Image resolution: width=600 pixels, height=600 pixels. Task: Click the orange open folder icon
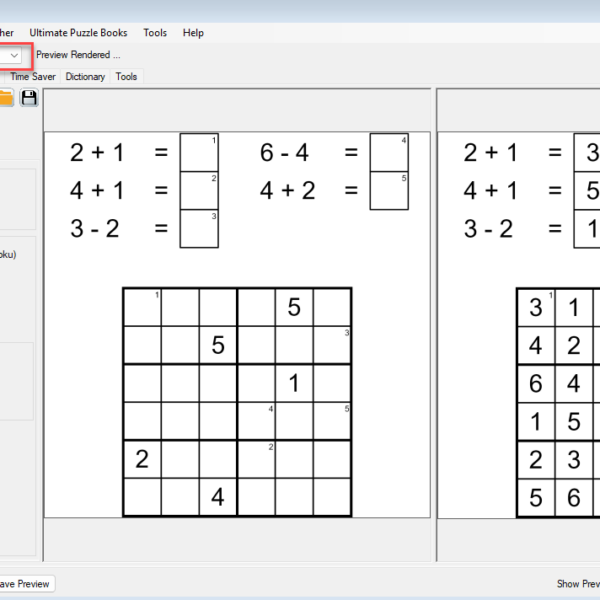[6, 98]
